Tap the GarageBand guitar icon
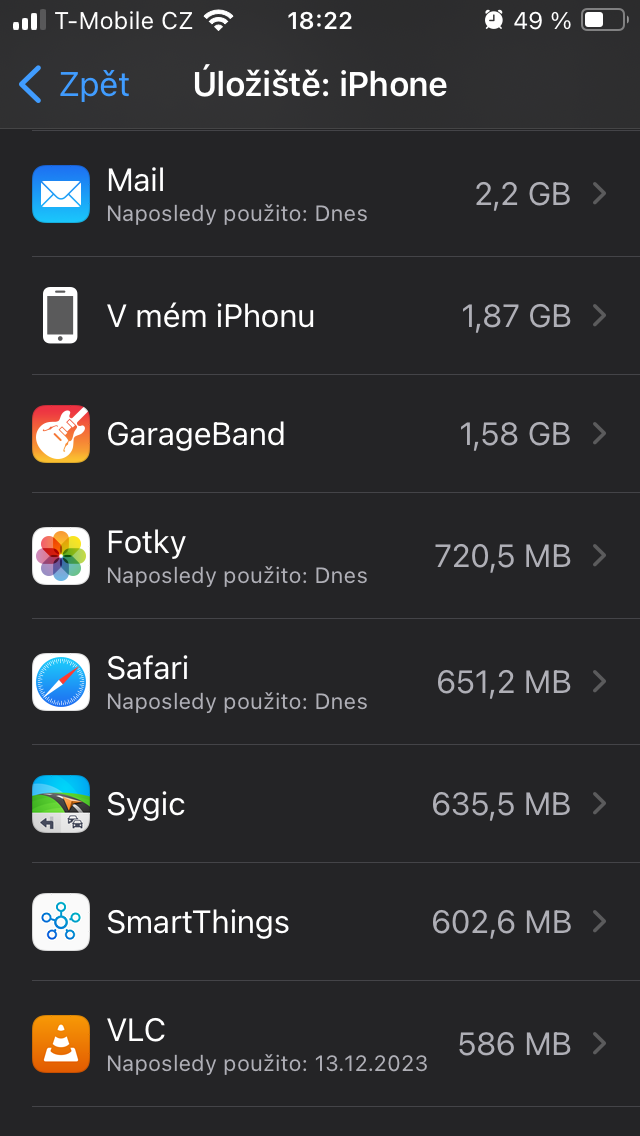The image size is (640, 1136). [61, 434]
